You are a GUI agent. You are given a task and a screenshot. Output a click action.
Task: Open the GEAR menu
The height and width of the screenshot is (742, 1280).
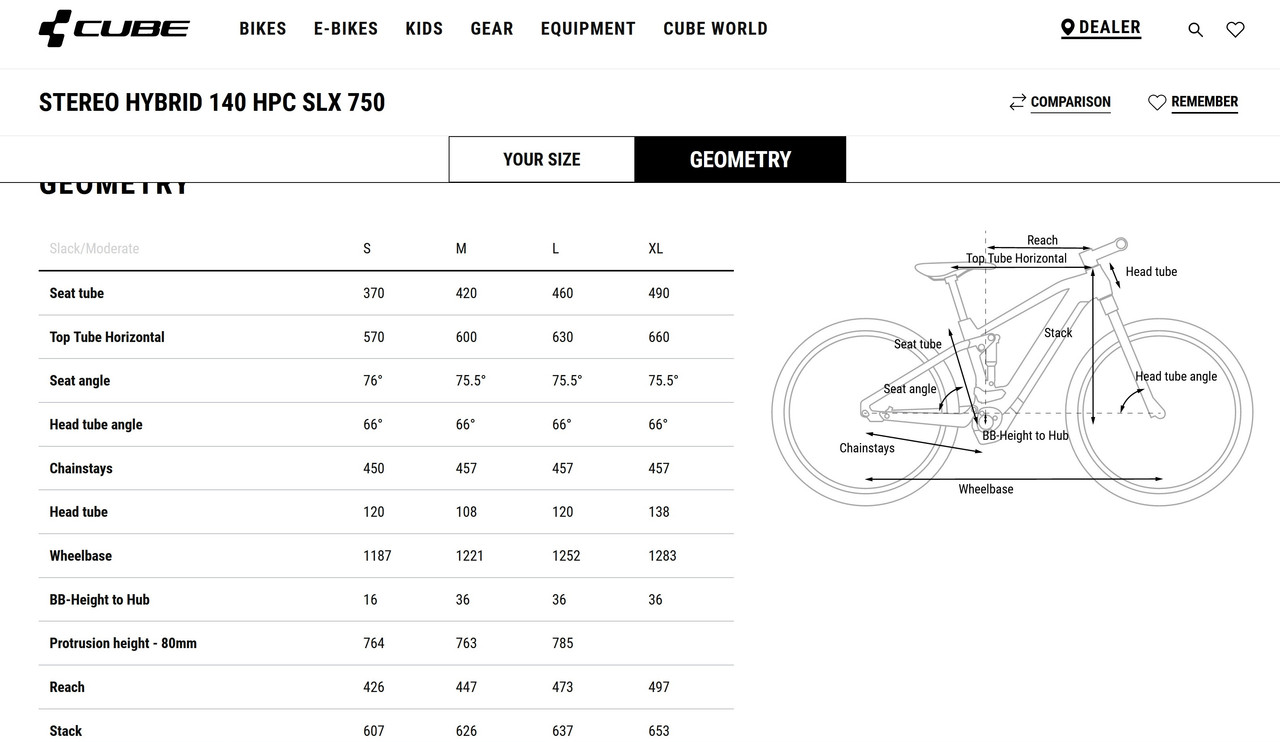(x=492, y=29)
